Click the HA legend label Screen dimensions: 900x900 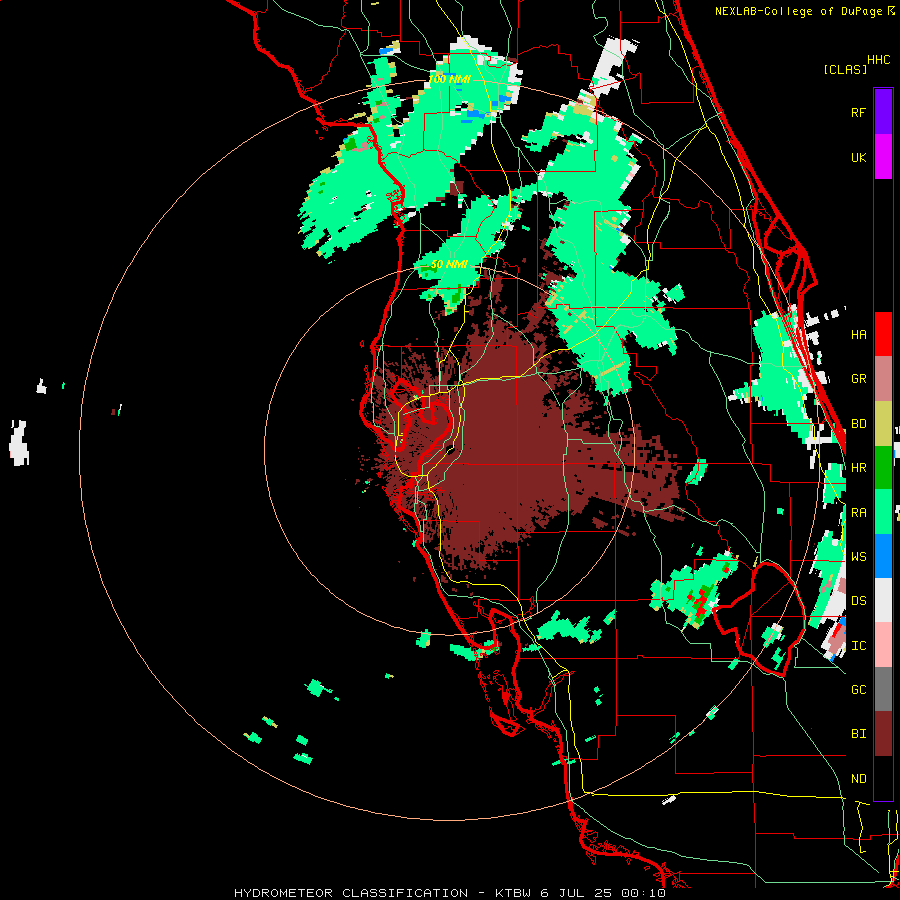[x=858, y=334]
